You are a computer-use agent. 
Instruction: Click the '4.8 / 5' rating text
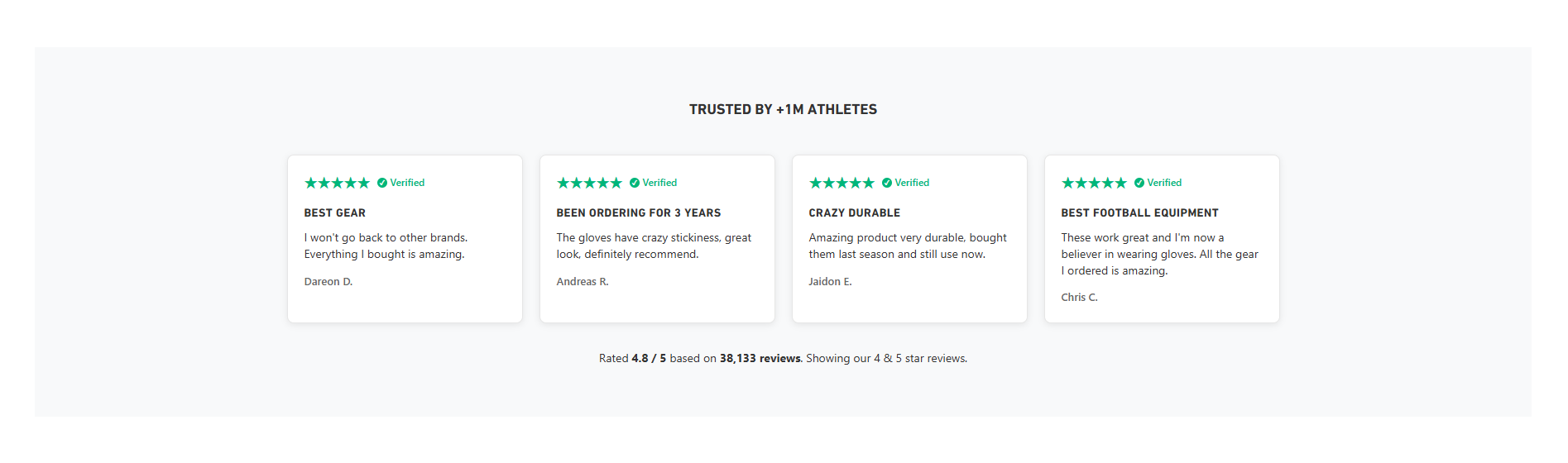649,359
